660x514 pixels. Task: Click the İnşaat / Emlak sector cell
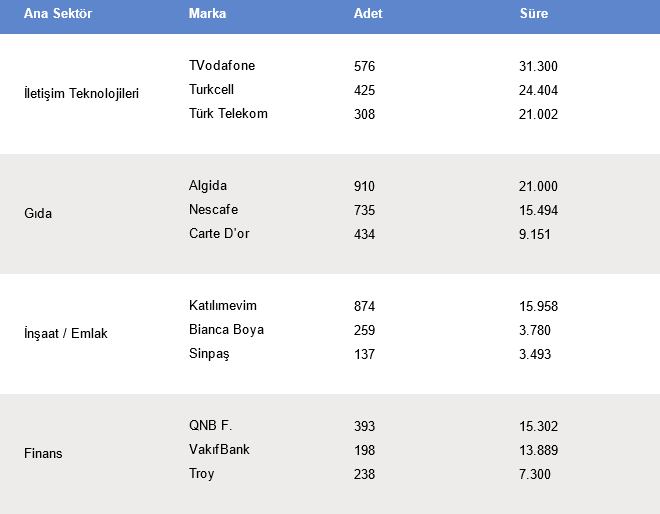point(65,334)
